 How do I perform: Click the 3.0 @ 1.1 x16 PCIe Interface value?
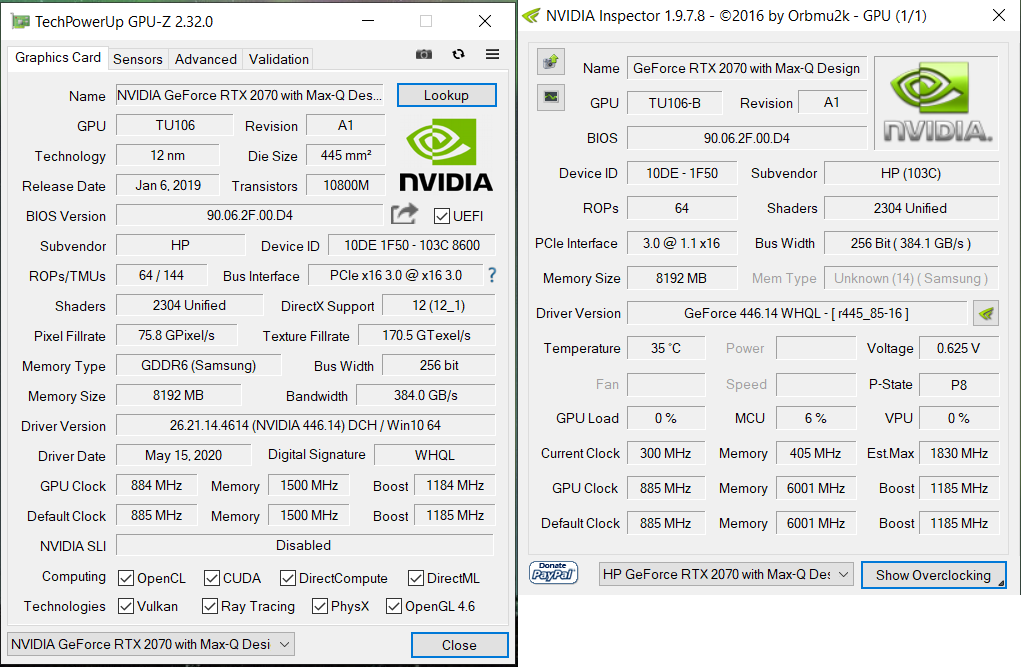(682, 243)
